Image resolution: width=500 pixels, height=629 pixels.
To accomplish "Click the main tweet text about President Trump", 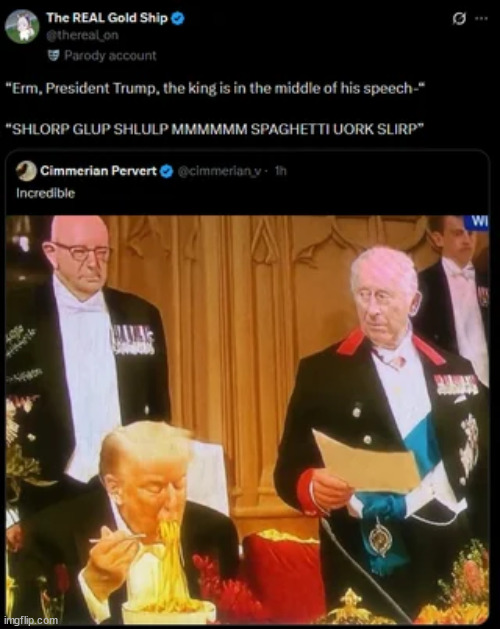I will click(x=215, y=88).
